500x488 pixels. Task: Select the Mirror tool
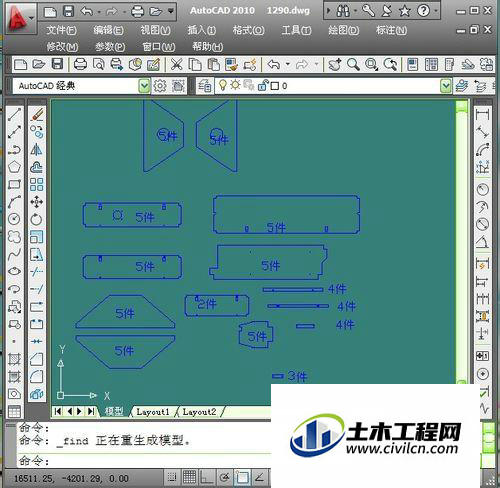point(37,149)
